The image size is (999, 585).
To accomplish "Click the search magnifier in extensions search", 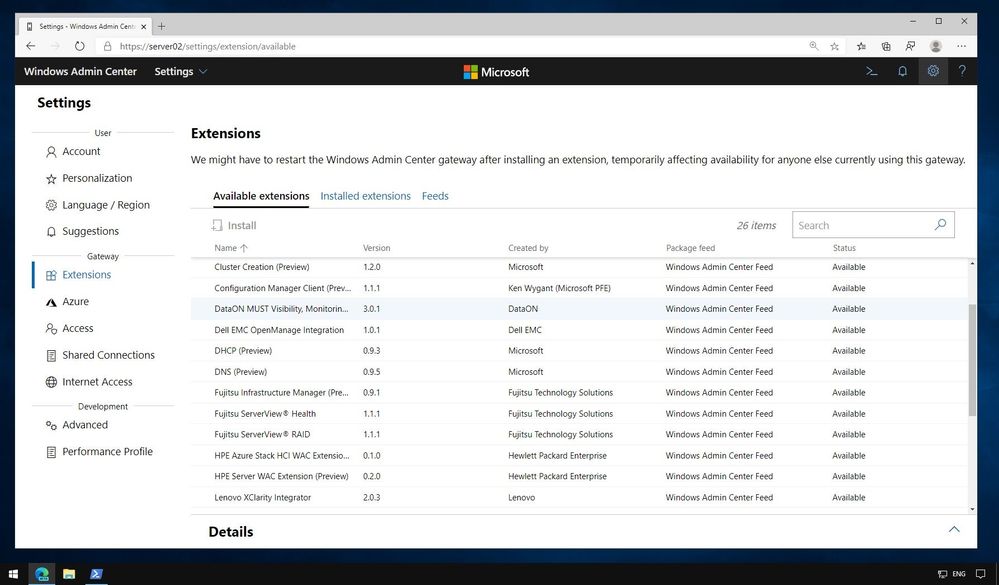I will point(940,224).
